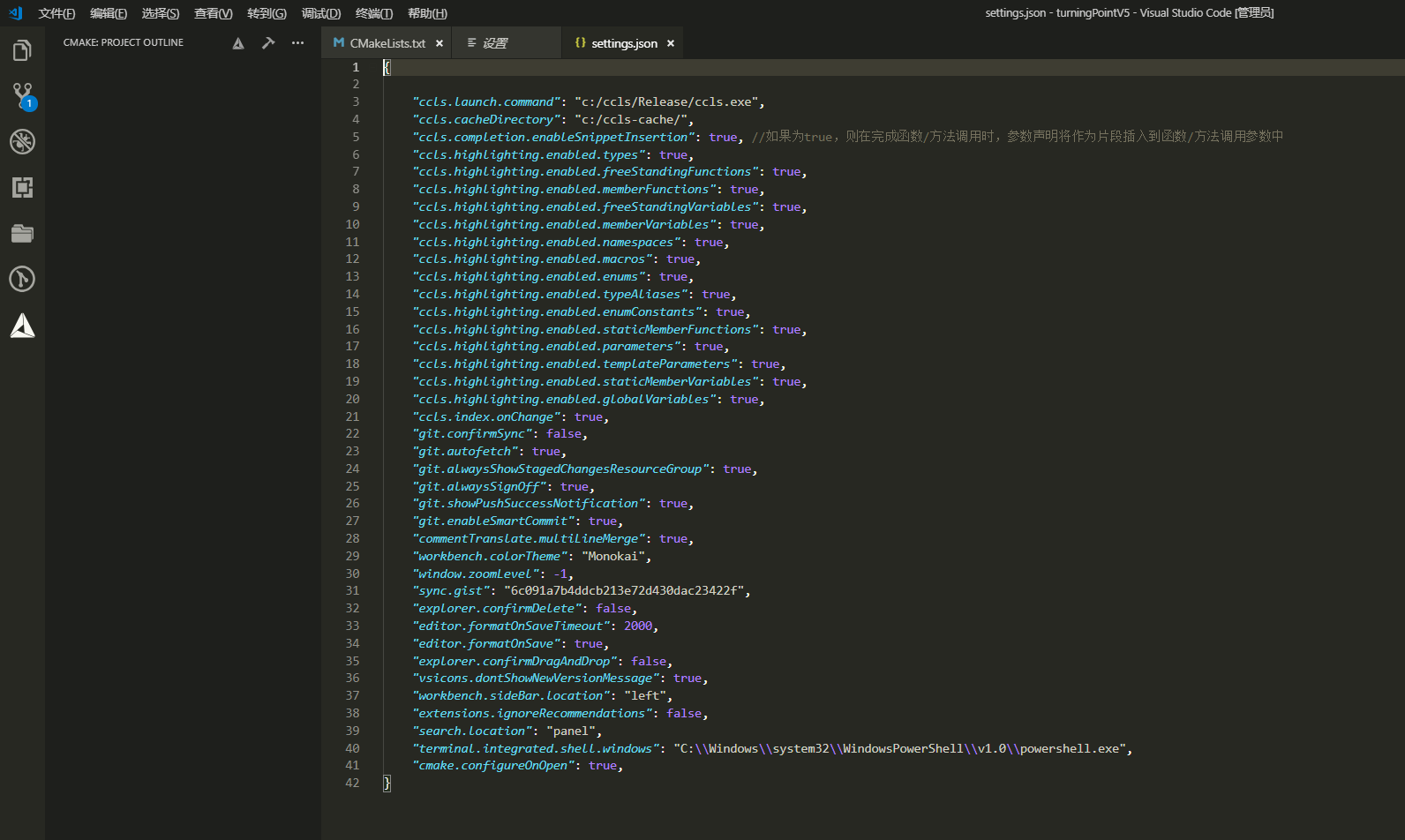Open the Debug view icon
Viewport: 1405px width, 840px height.
tap(22, 142)
